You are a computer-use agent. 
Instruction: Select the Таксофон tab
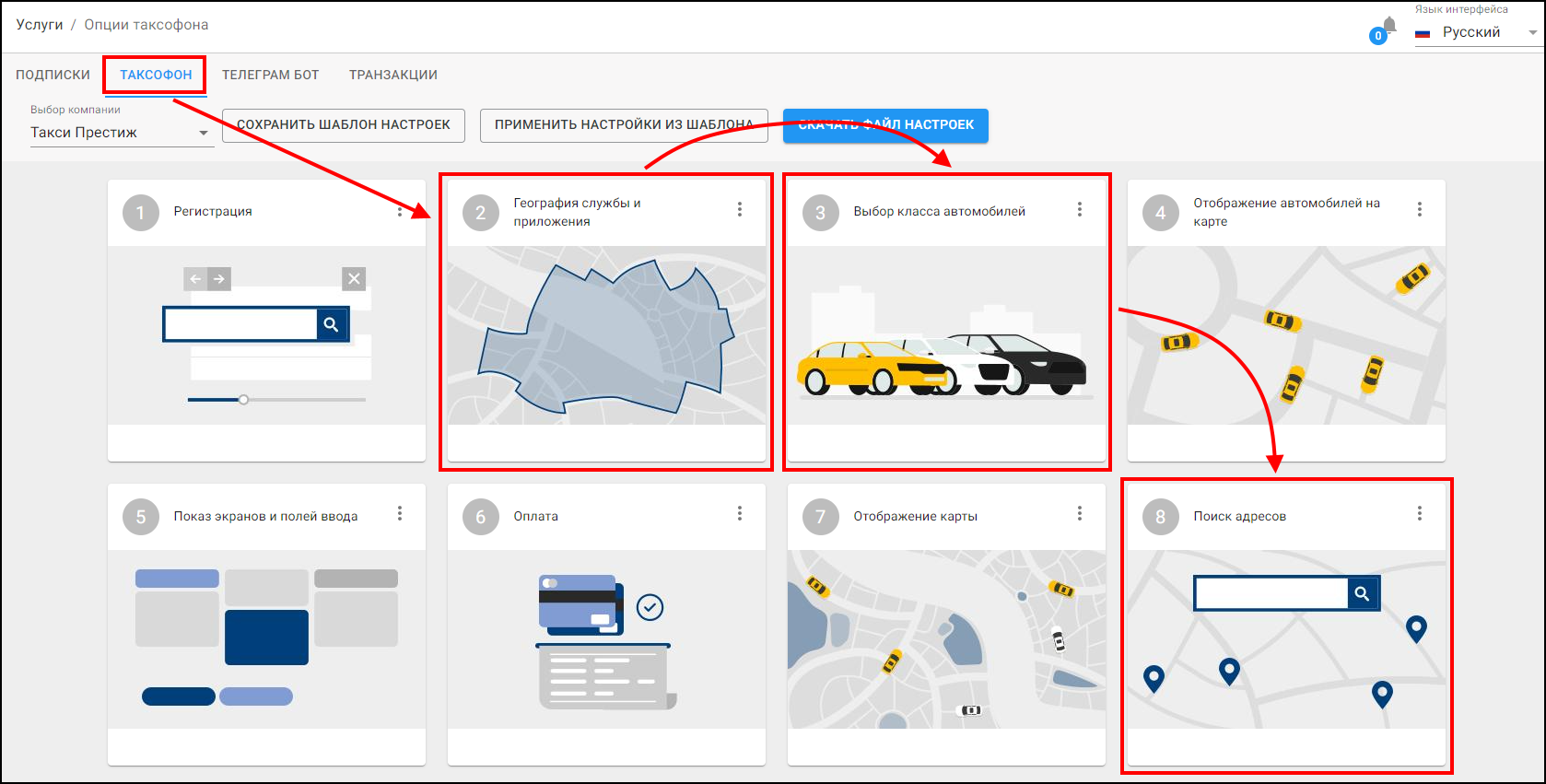[156, 75]
